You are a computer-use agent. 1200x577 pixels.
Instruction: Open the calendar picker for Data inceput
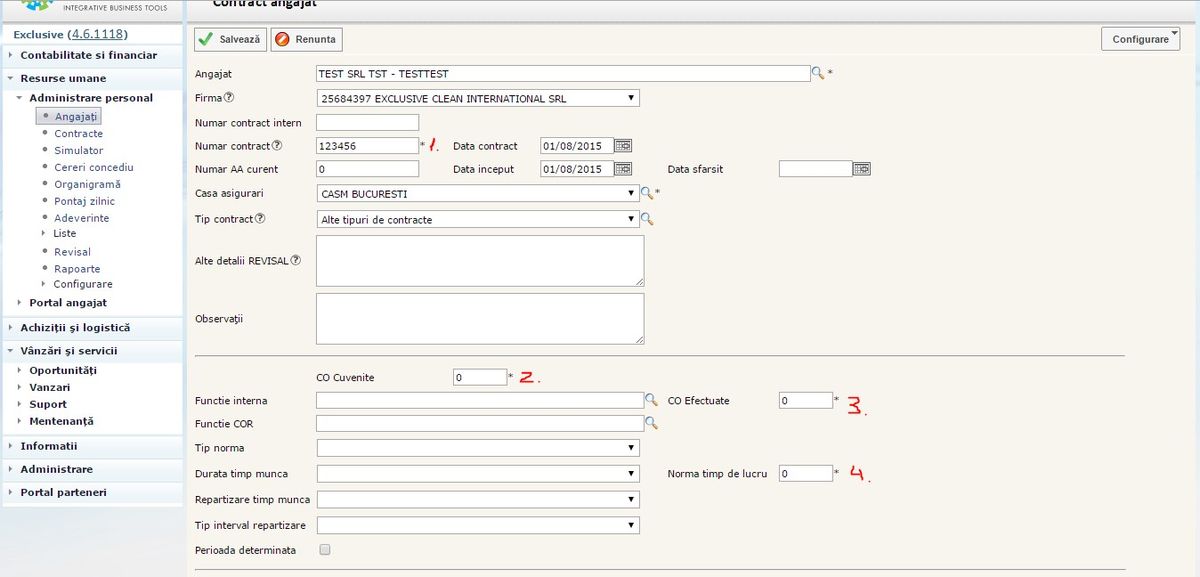pos(622,169)
